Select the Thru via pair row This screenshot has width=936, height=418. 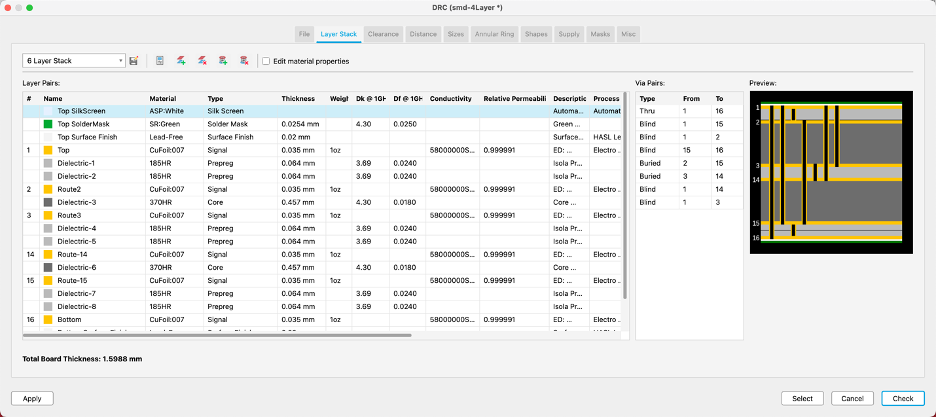[x=689, y=111]
